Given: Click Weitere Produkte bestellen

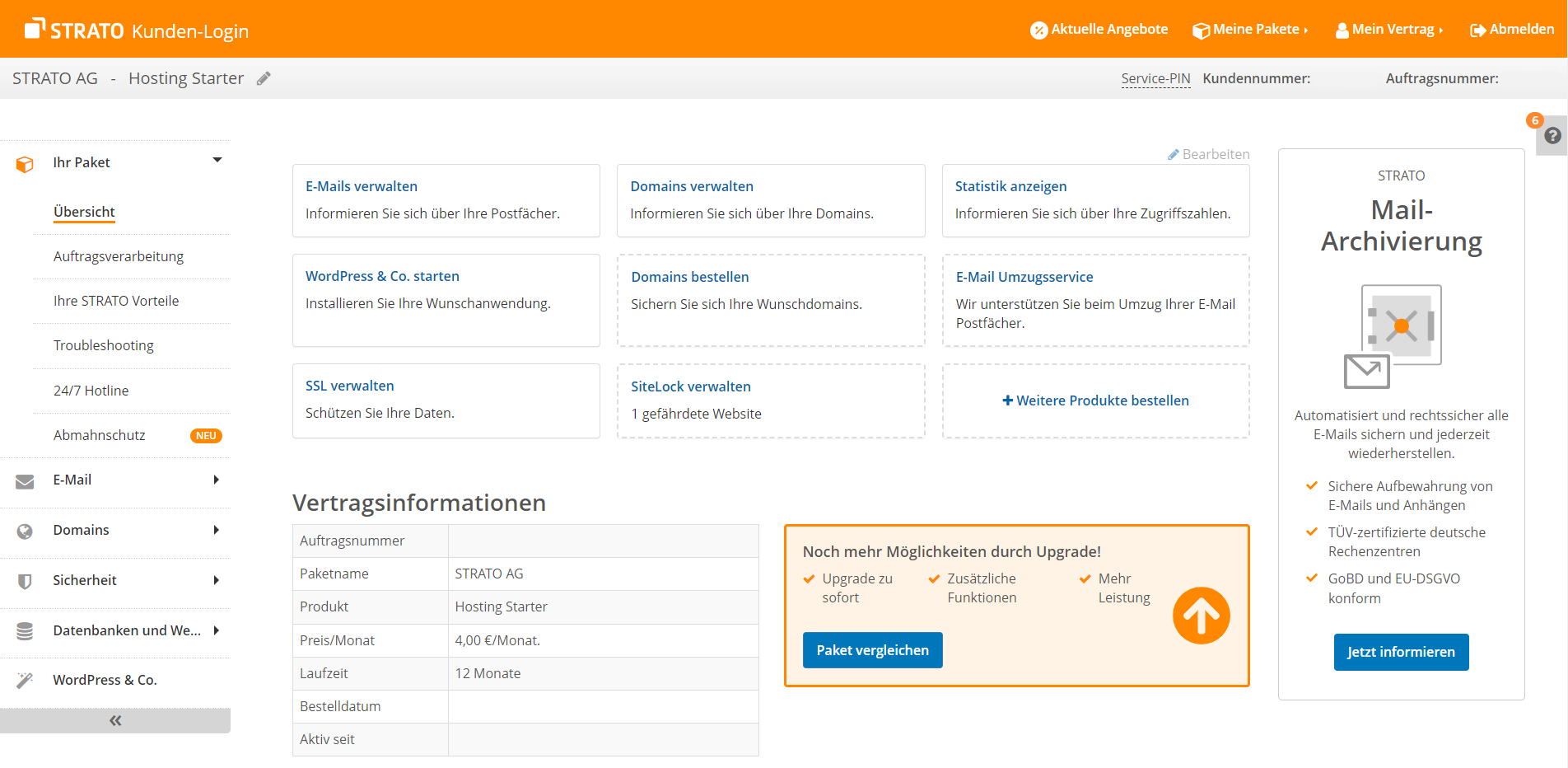Looking at the screenshot, I should (1103, 400).
